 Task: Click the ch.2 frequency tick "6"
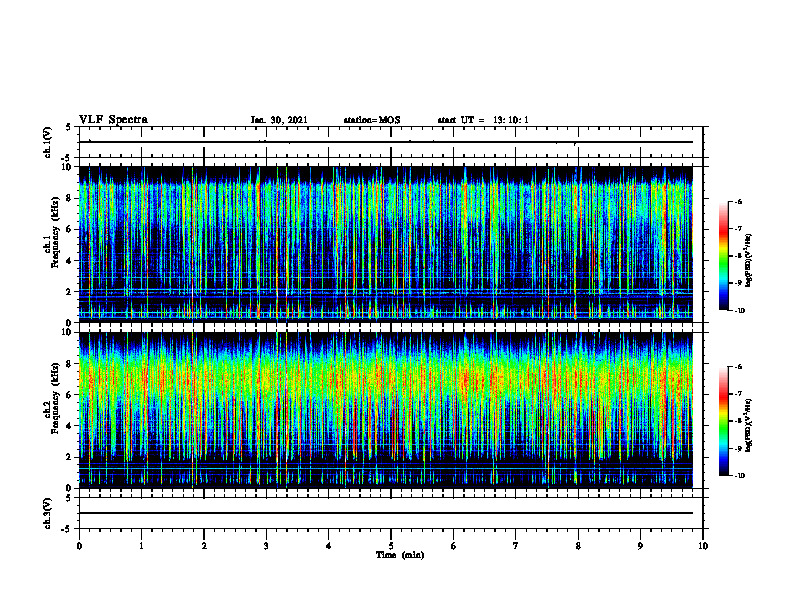(70, 395)
